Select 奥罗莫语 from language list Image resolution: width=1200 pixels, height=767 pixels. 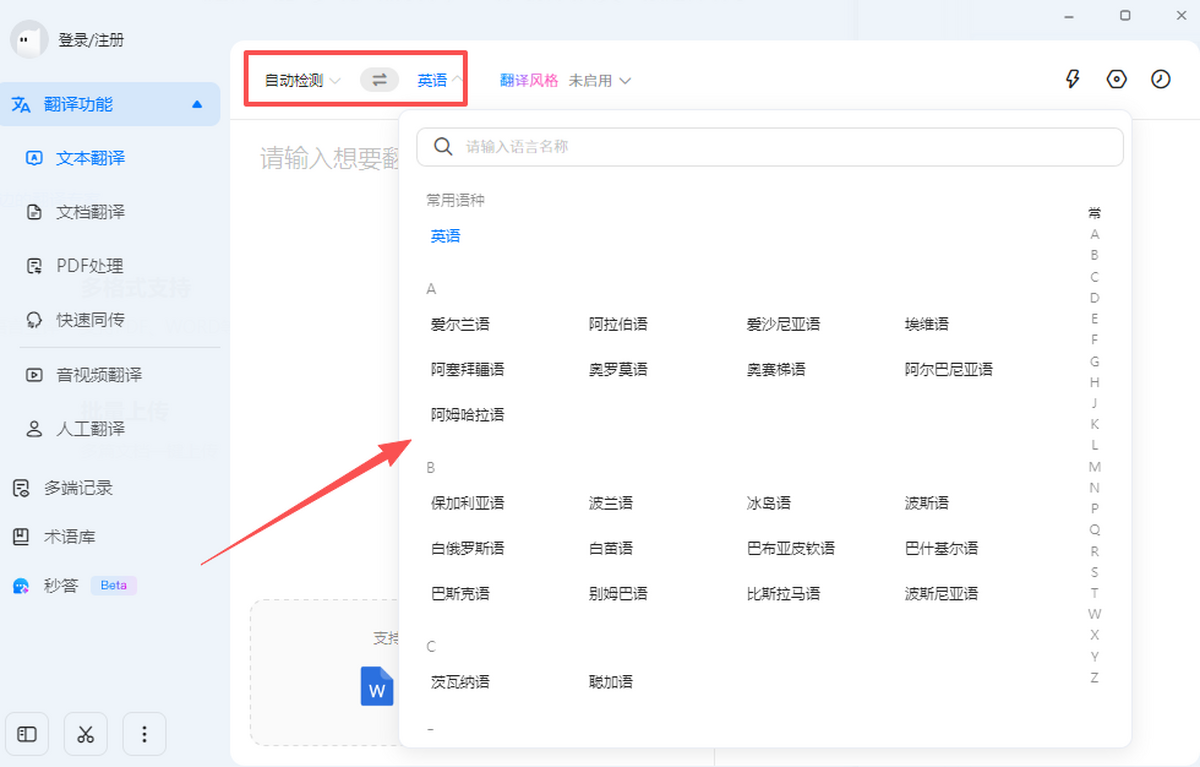pos(618,370)
